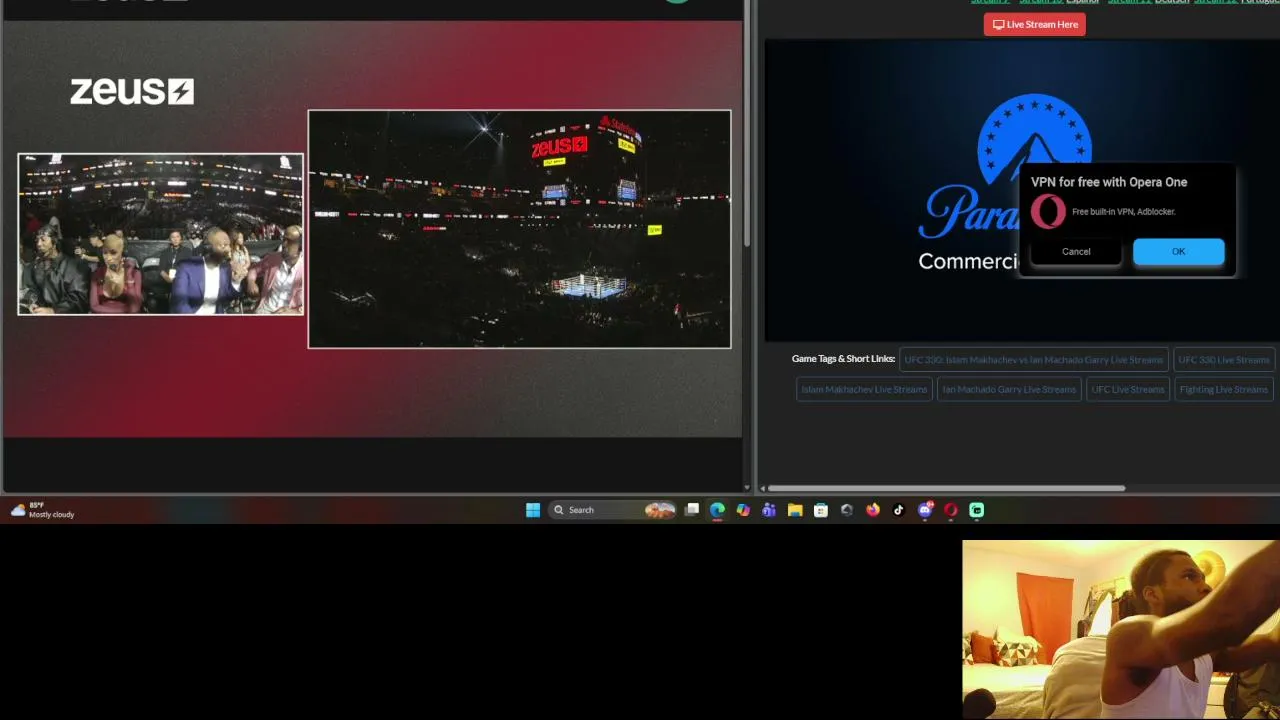Open TikTok from the taskbar

(x=899, y=510)
